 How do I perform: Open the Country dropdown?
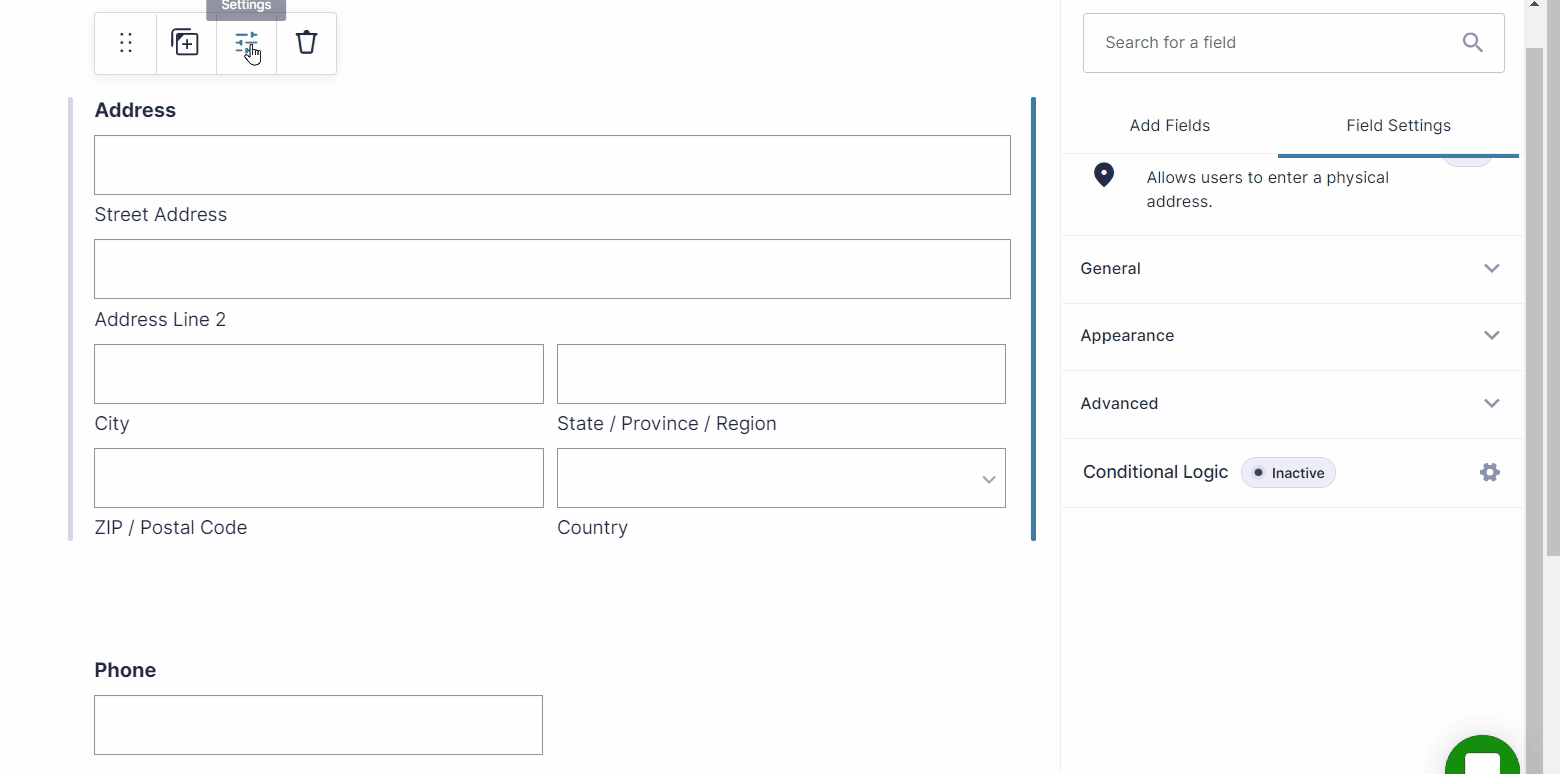click(x=781, y=478)
